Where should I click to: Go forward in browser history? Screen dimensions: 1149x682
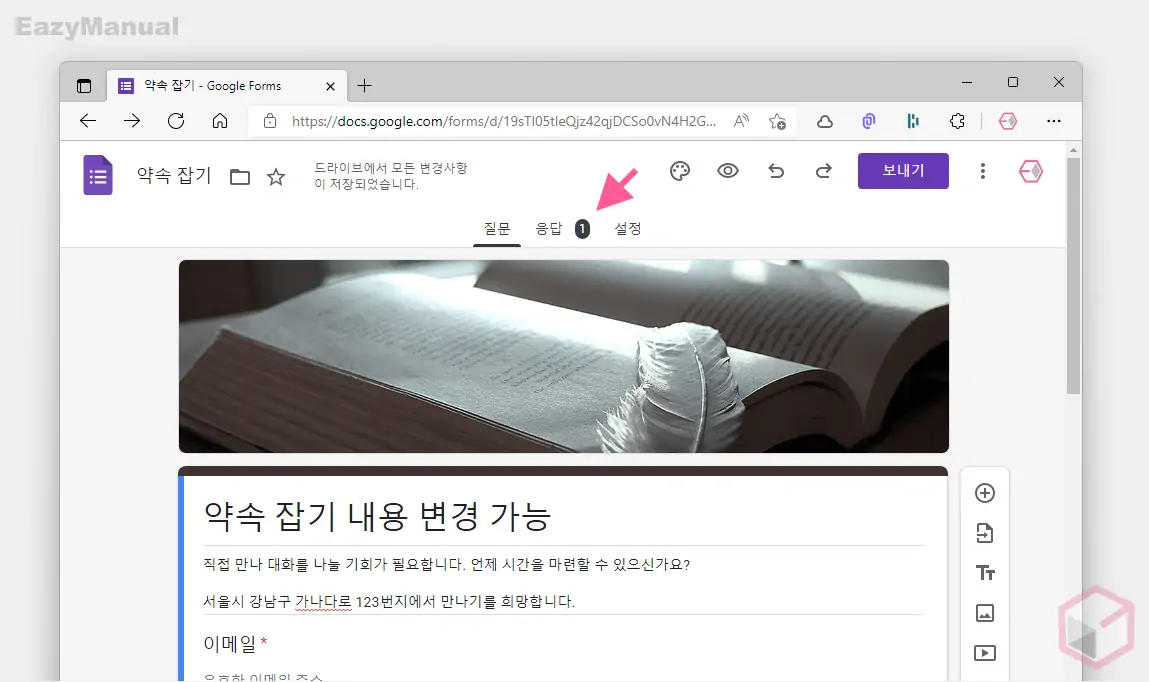pos(132,121)
